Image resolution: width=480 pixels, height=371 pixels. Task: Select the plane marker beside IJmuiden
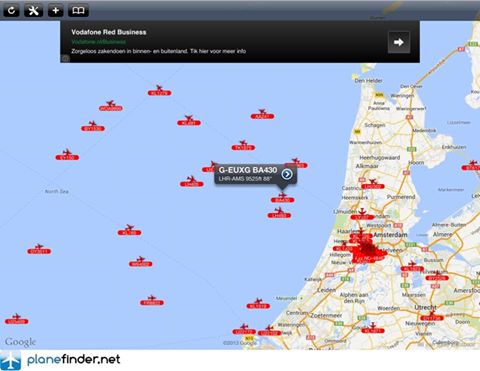362,214
